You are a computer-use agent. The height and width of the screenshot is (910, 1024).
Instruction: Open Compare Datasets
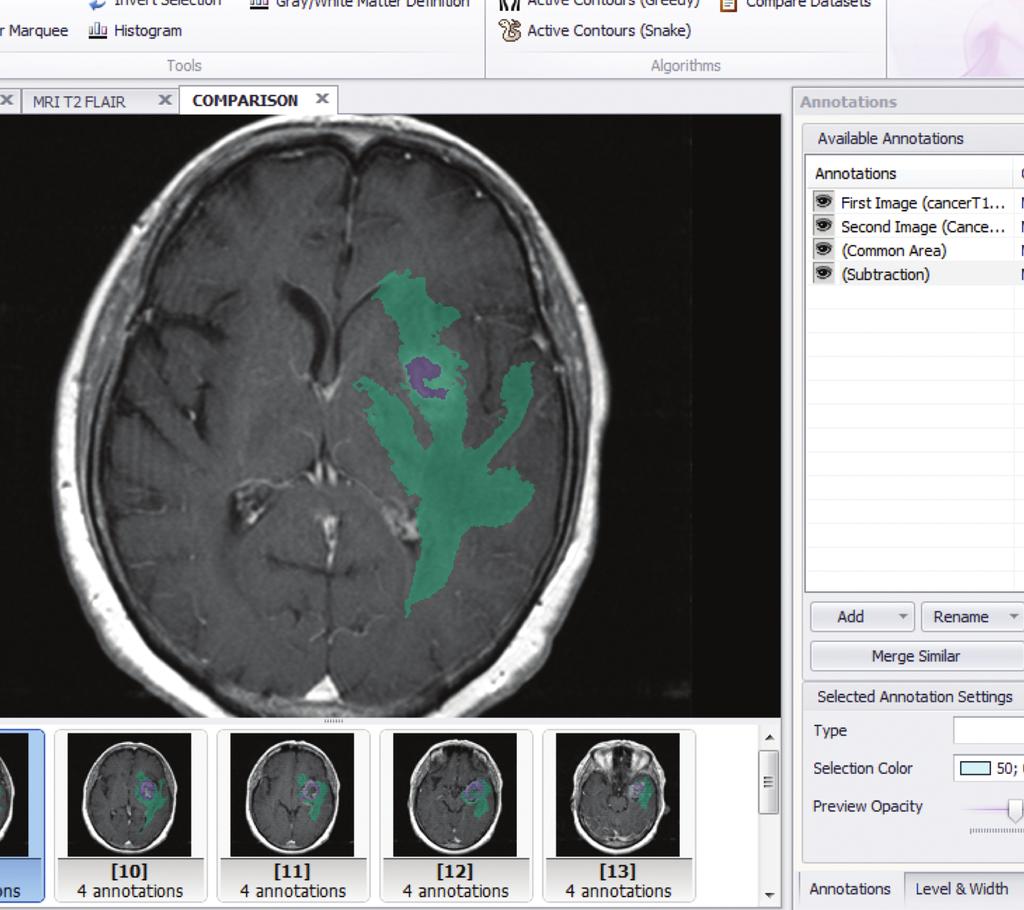pos(795,3)
